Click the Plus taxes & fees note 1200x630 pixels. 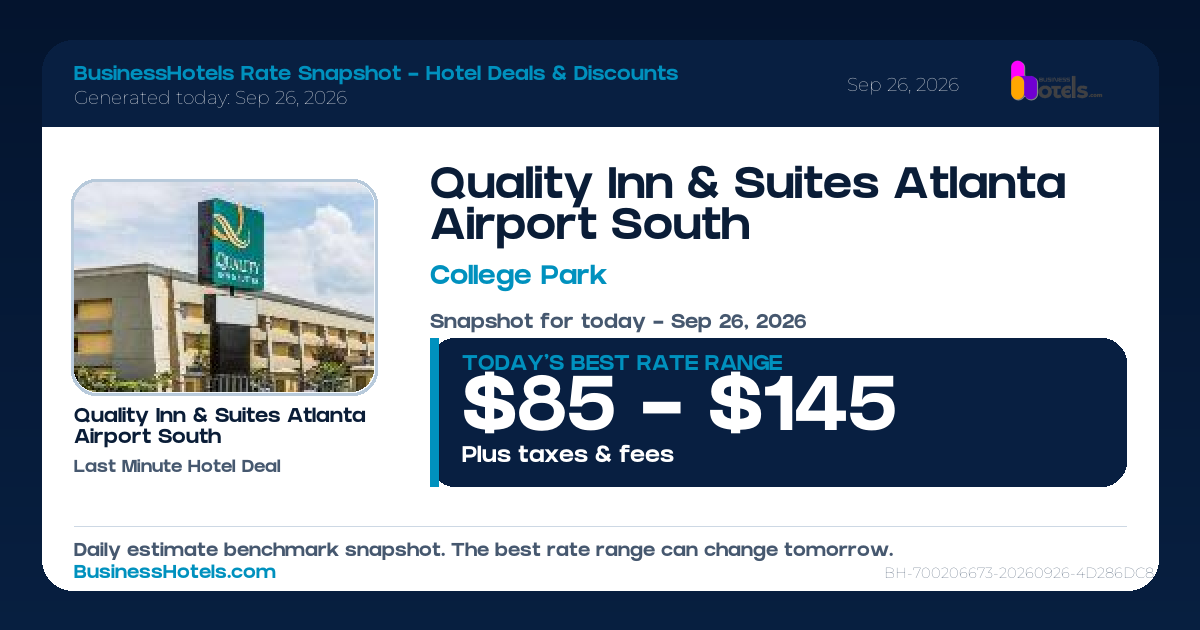click(568, 454)
